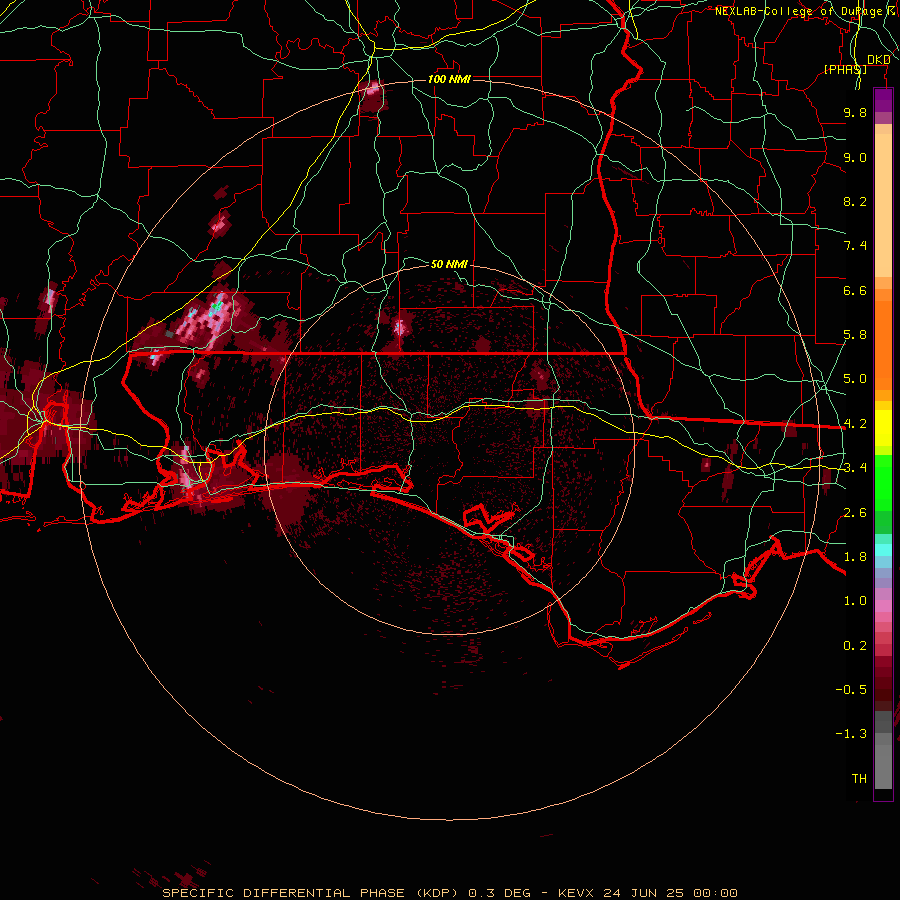This screenshot has height=900, width=900.
Task: Click the orange segment of the color bar
Action: 883,344
